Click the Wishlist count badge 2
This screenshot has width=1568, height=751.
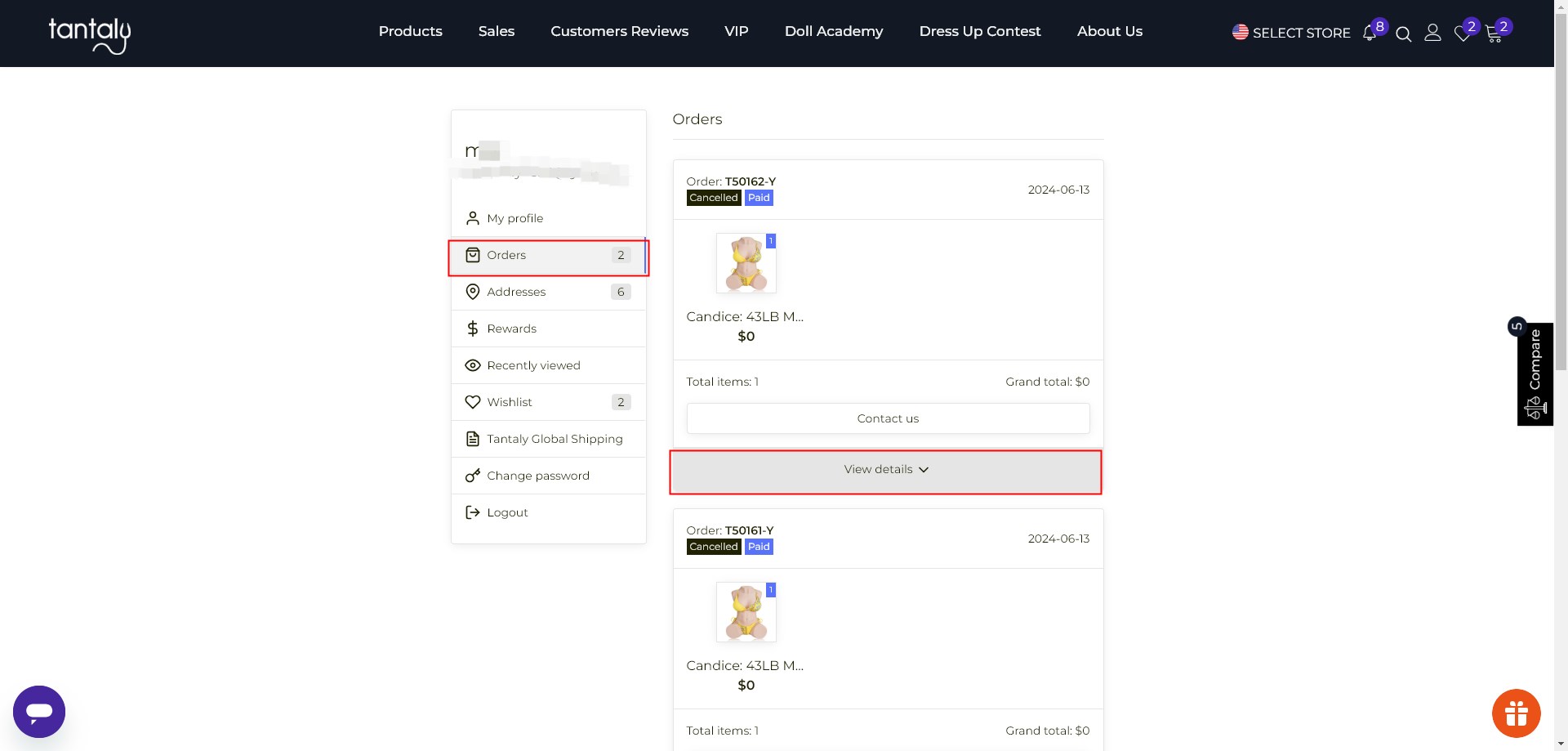pyautogui.click(x=621, y=402)
